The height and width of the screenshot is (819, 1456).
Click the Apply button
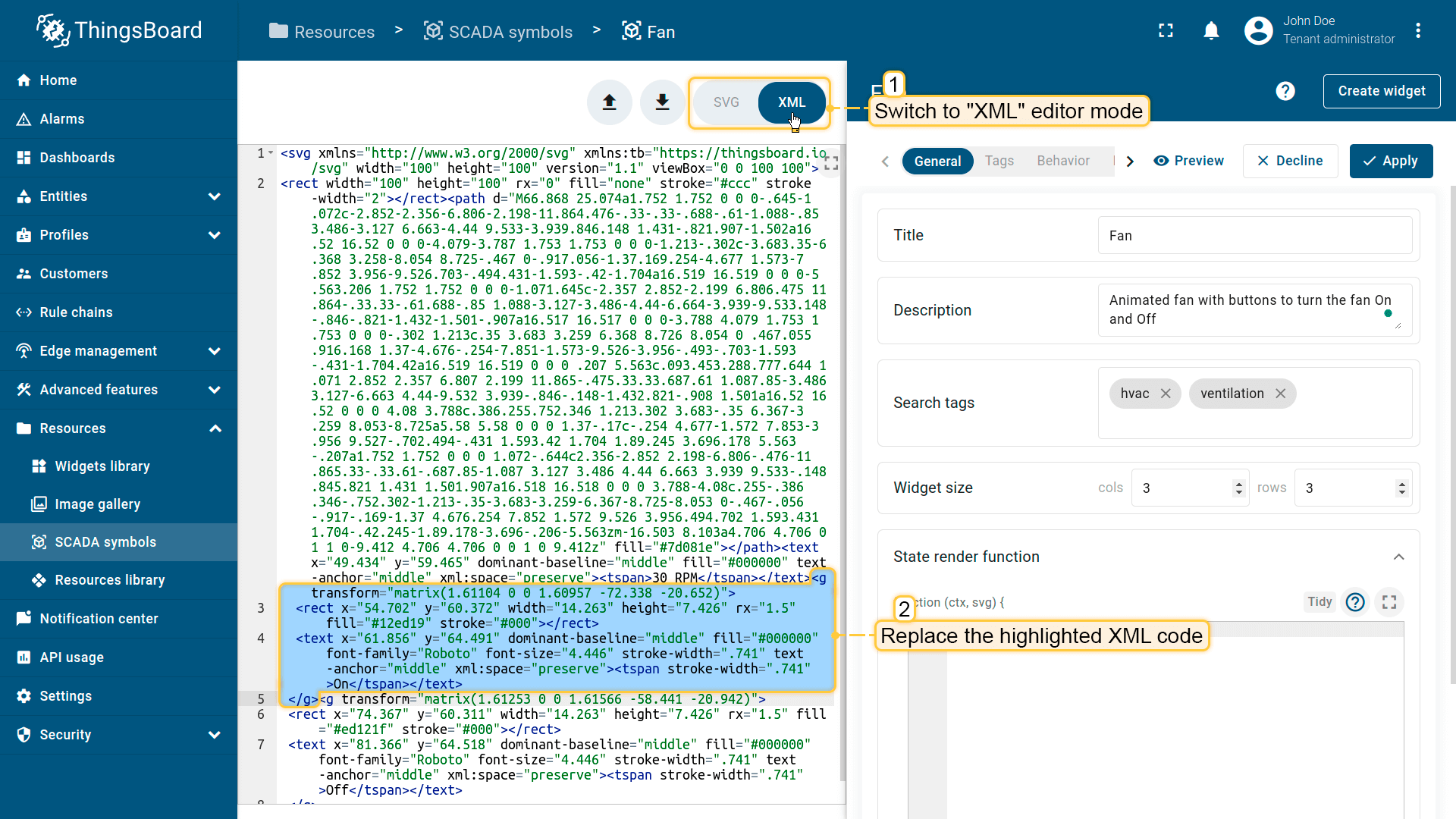click(x=1390, y=161)
